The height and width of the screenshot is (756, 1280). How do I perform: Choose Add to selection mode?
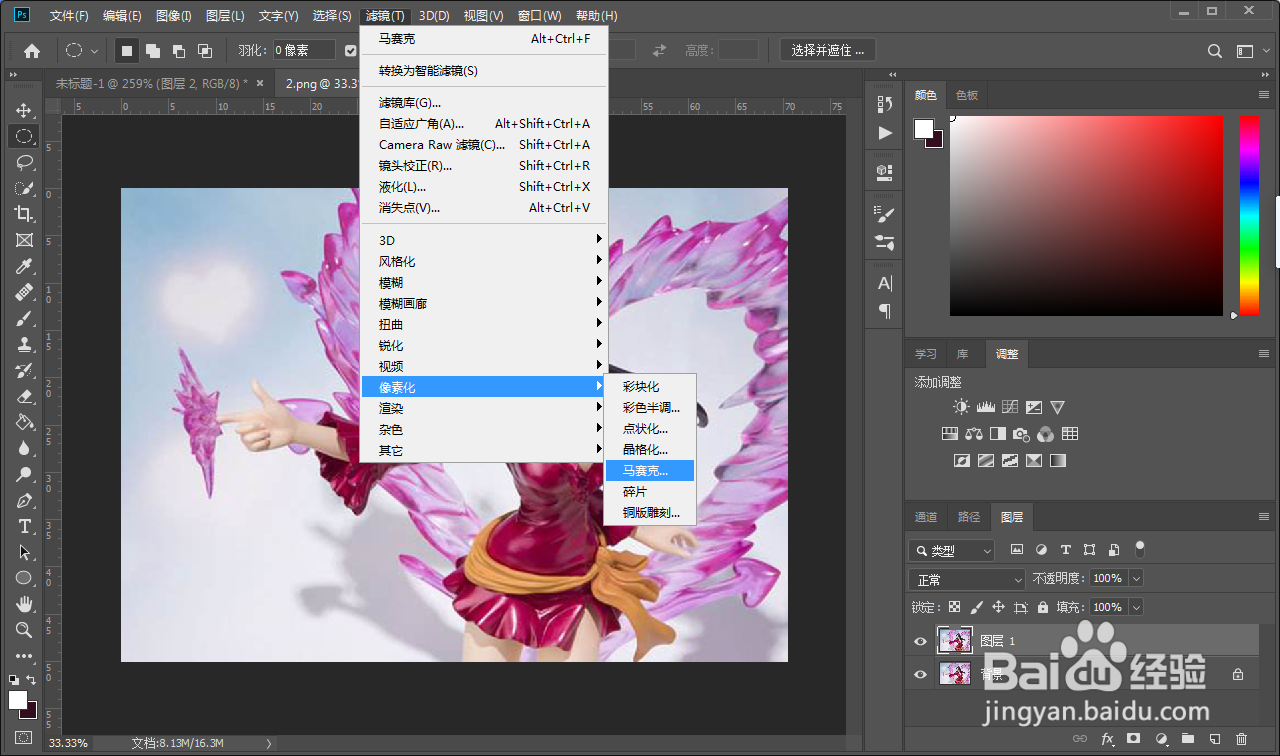coord(153,50)
